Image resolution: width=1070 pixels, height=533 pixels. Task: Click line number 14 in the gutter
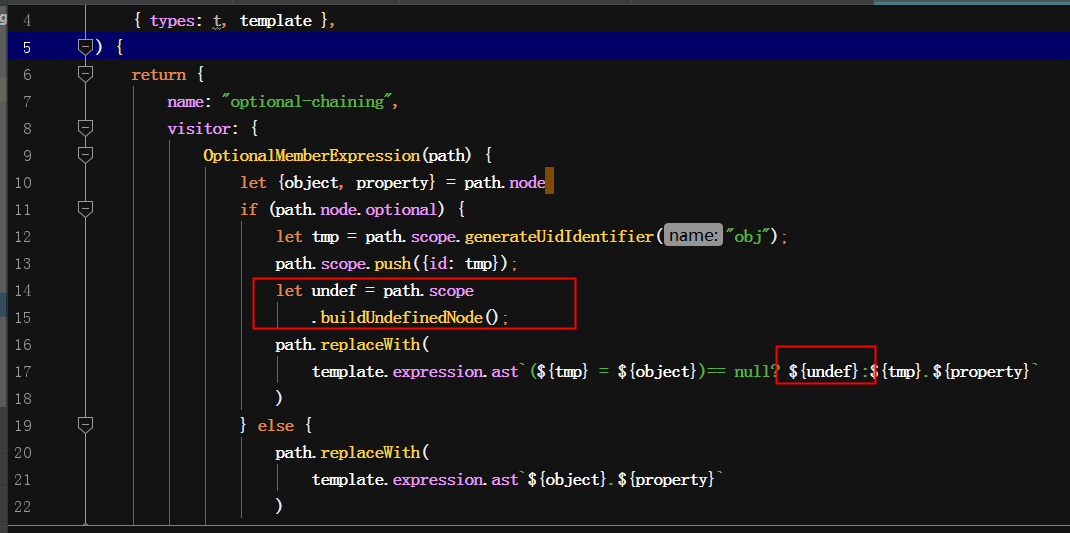coord(24,290)
